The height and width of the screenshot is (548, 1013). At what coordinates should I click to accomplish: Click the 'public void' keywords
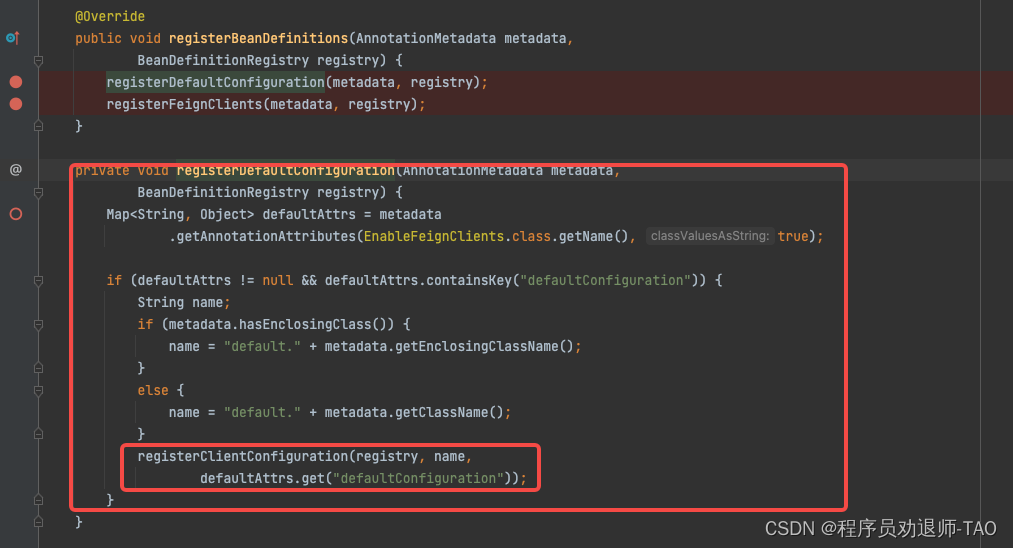click(x=118, y=38)
